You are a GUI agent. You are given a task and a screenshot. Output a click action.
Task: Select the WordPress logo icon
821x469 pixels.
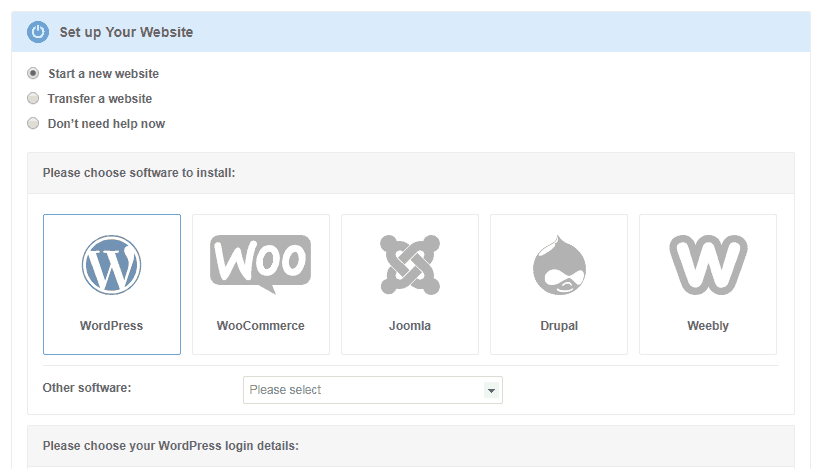click(112, 265)
